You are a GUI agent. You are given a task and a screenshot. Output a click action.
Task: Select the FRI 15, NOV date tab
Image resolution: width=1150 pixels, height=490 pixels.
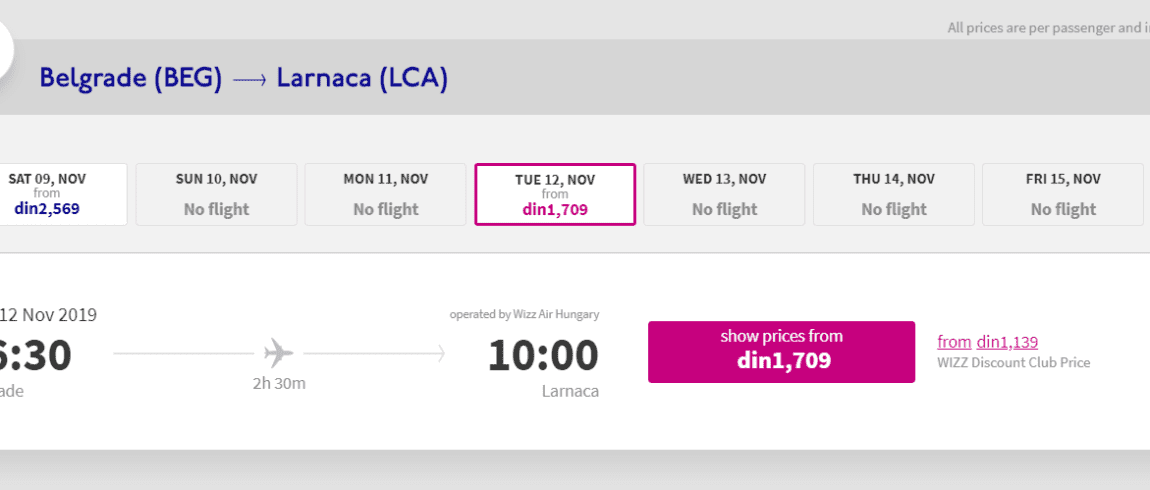click(x=1063, y=194)
